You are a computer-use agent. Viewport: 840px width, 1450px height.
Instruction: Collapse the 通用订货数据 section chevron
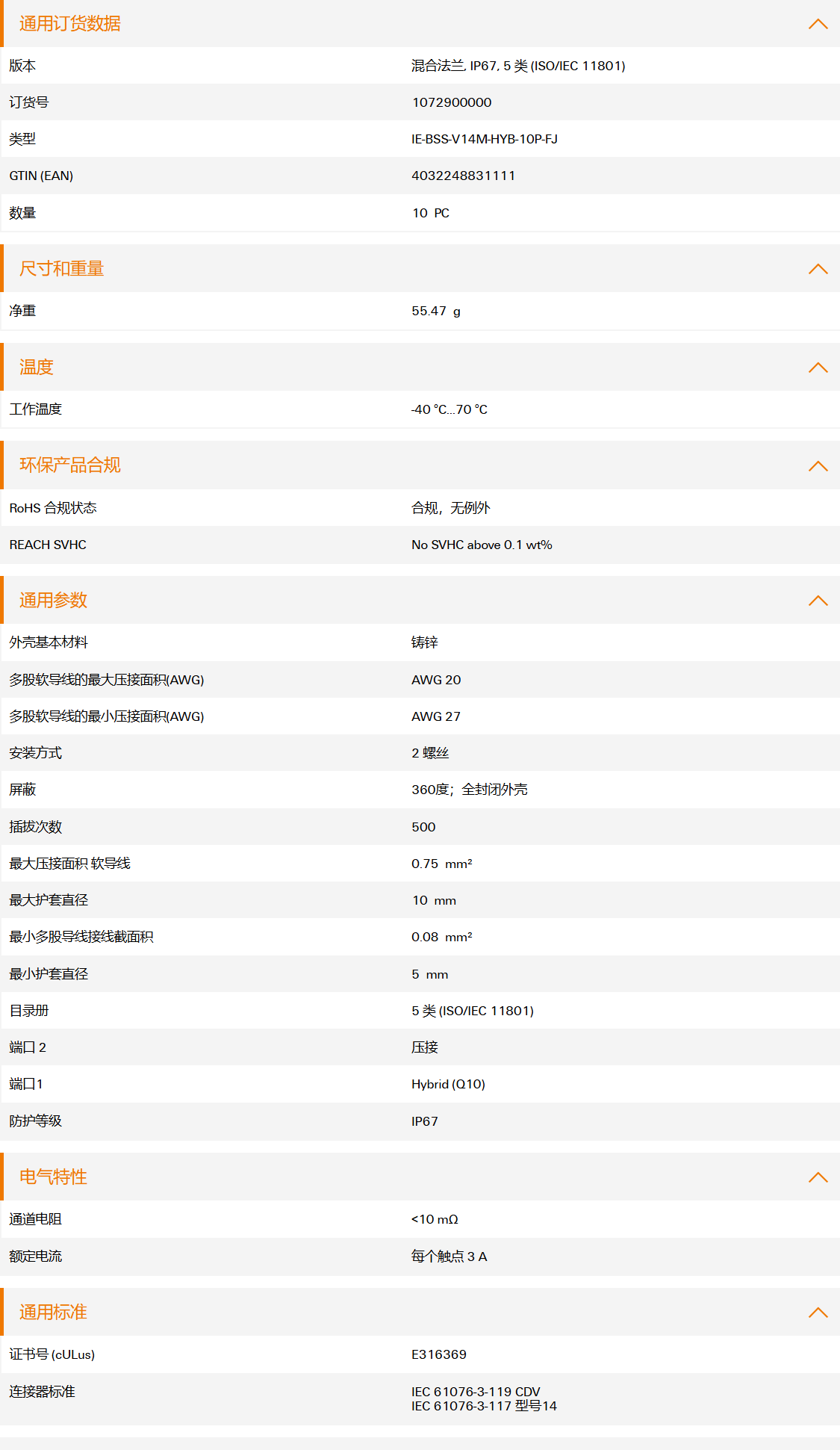tap(818, 24)
